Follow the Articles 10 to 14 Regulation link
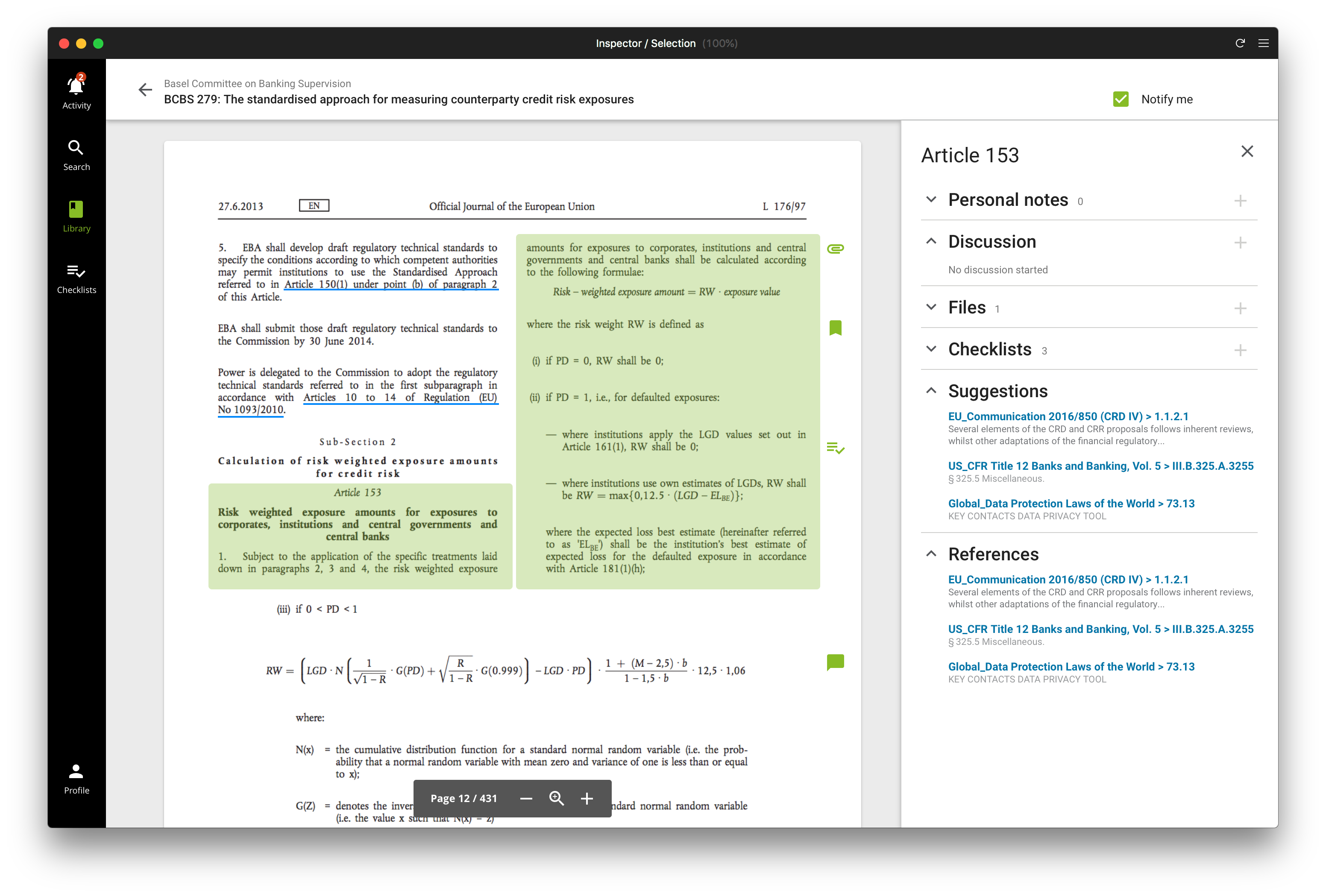The width and height of the screenshot is (1326, 896). click(401, 398)
